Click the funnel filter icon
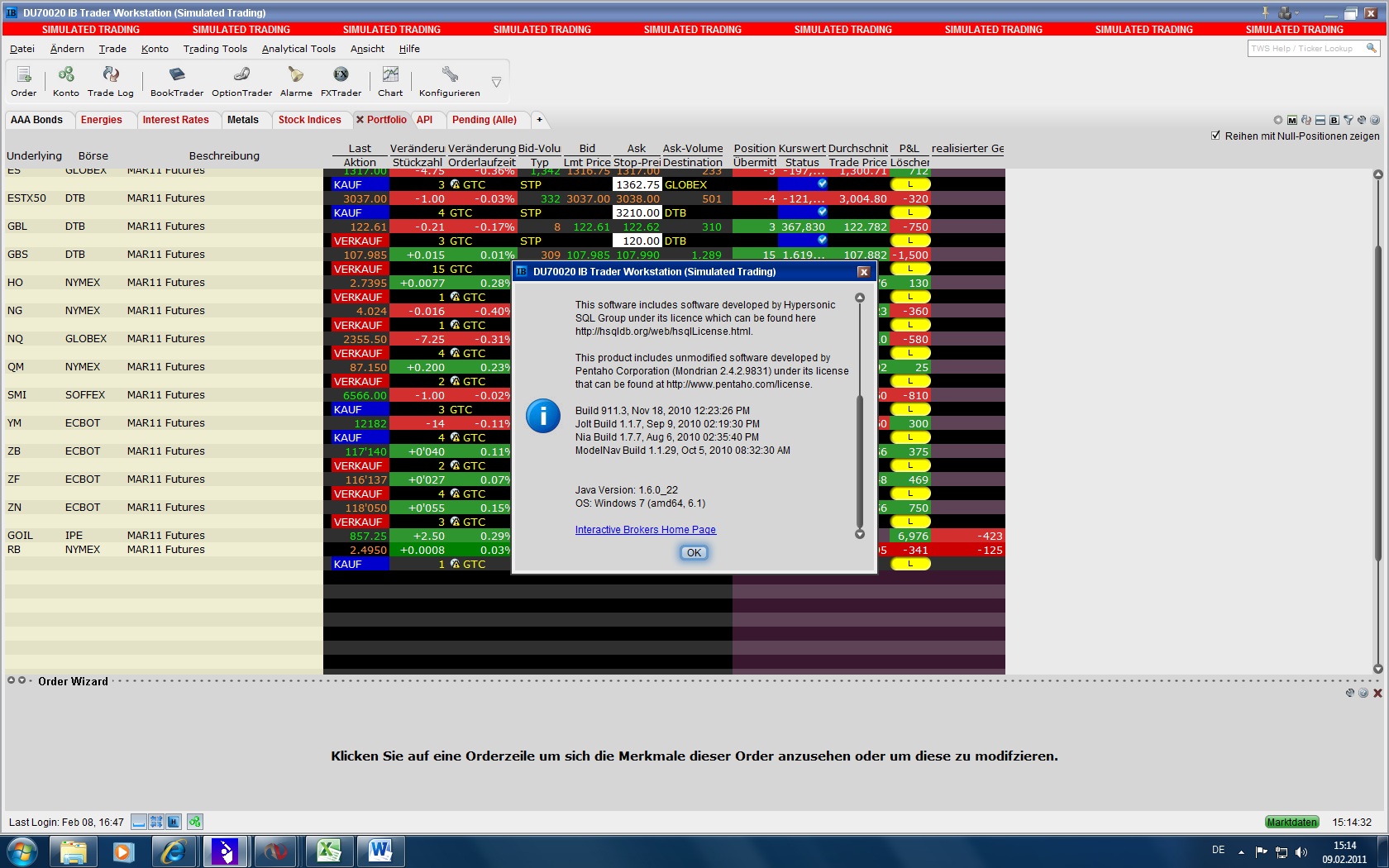 click(1348, 120)
